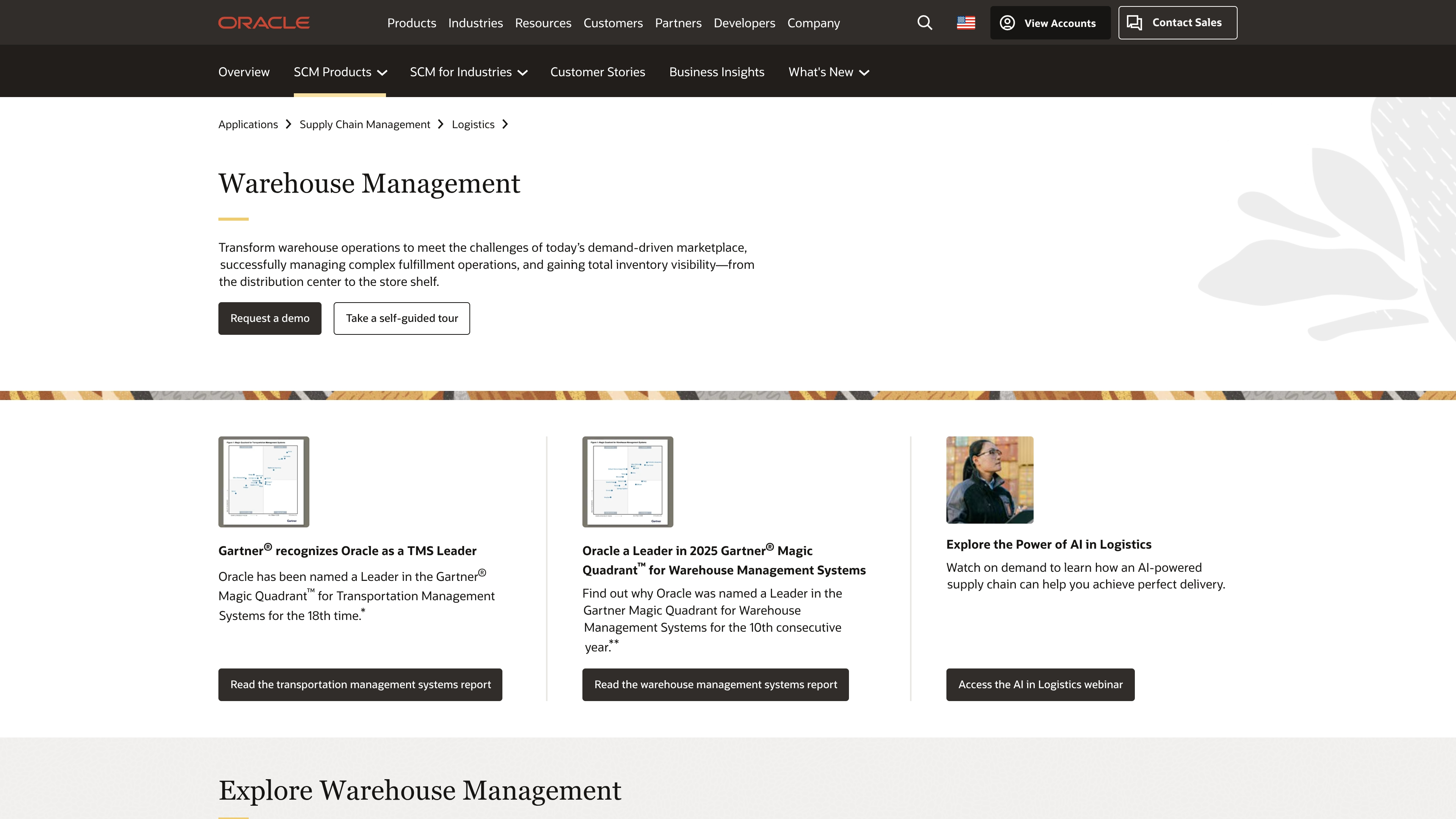Expand the SCM Products dropdown
1456x819 pixels.
340,72
